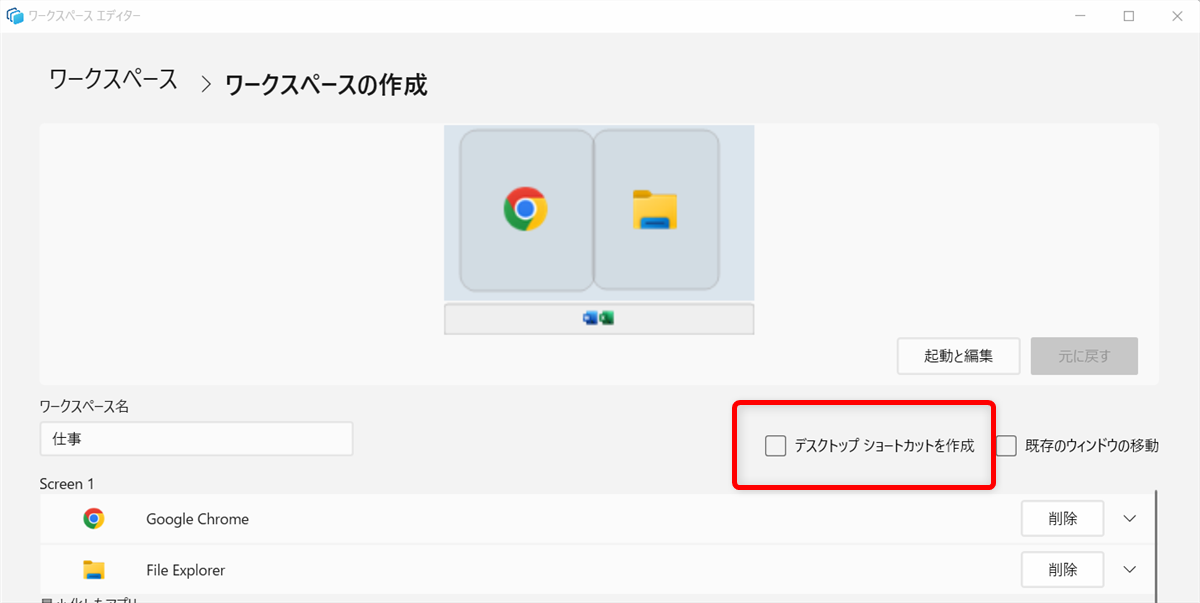This screenshot has width=1200, height=603.
Task: Click the File Explorer icon in Screen 1 list
Action: click(94, 569)
